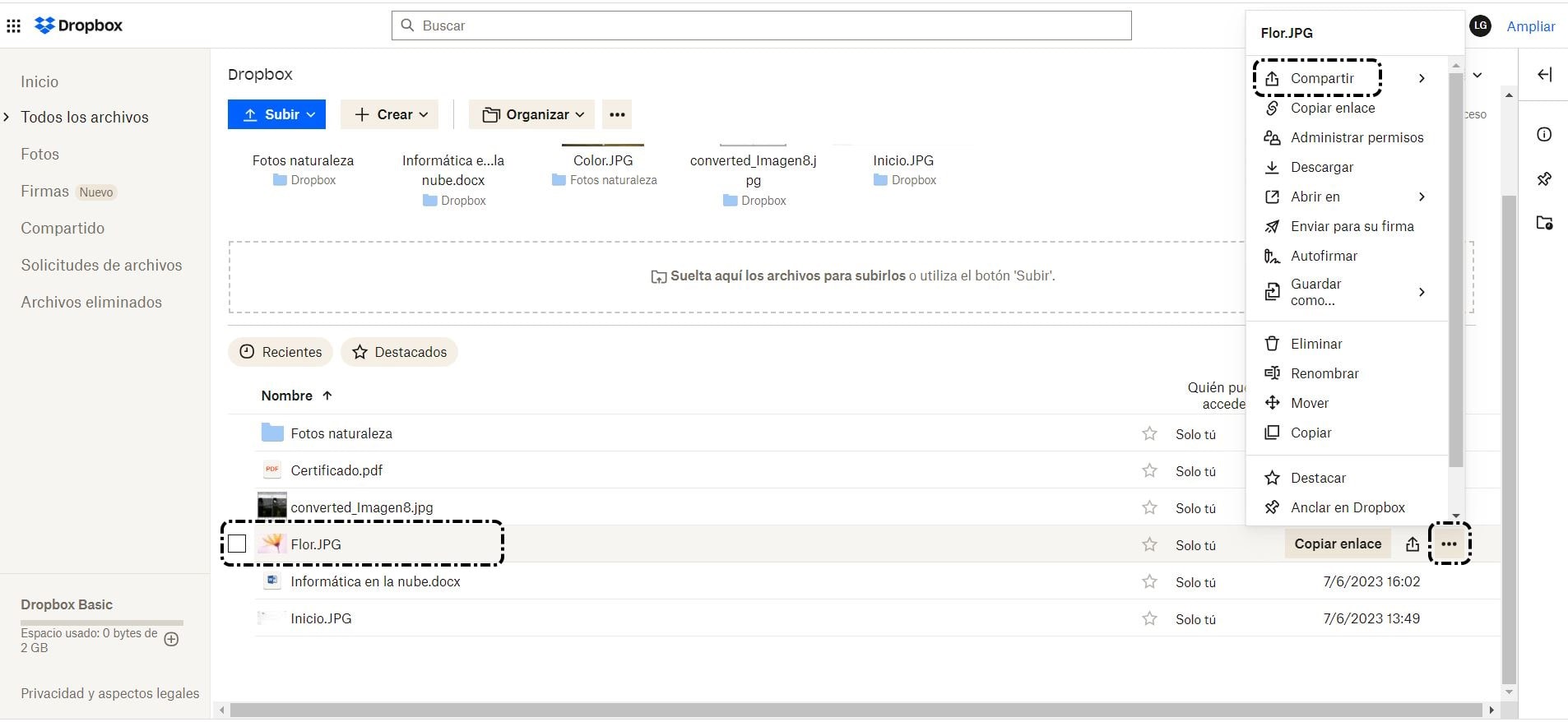Click the storage usage progress bar
This screenshot has height=722, width=1568.
click(102, 622)
